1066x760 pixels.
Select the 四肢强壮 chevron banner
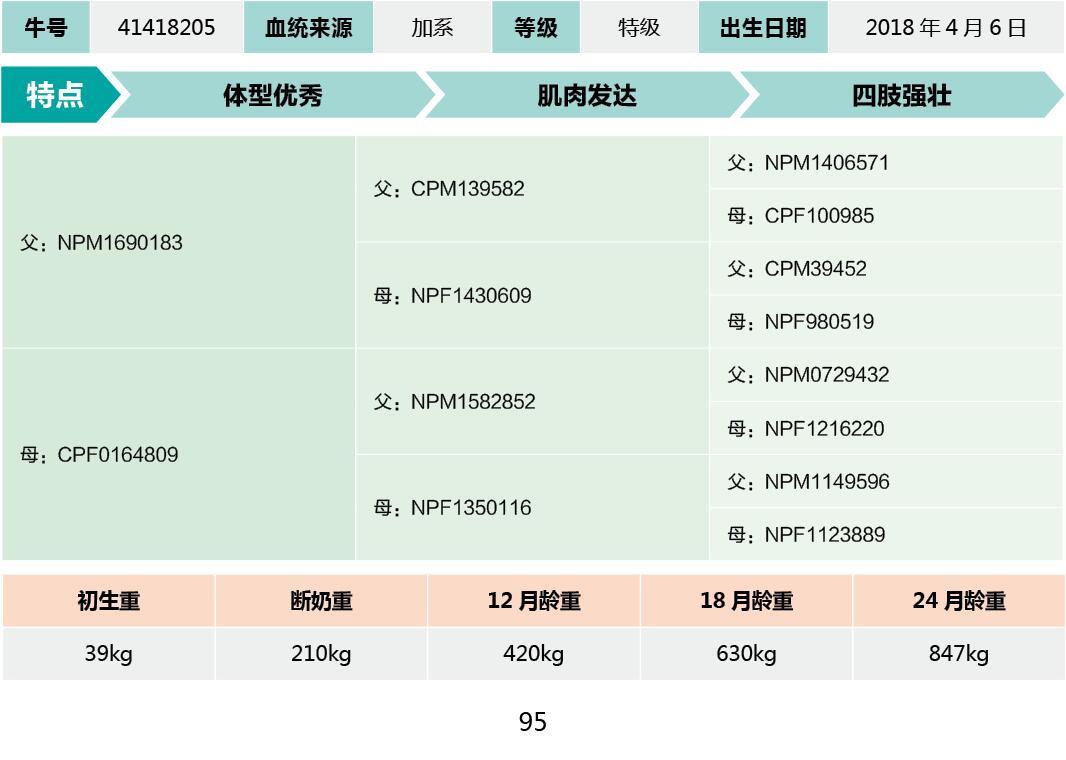(901, 96)
